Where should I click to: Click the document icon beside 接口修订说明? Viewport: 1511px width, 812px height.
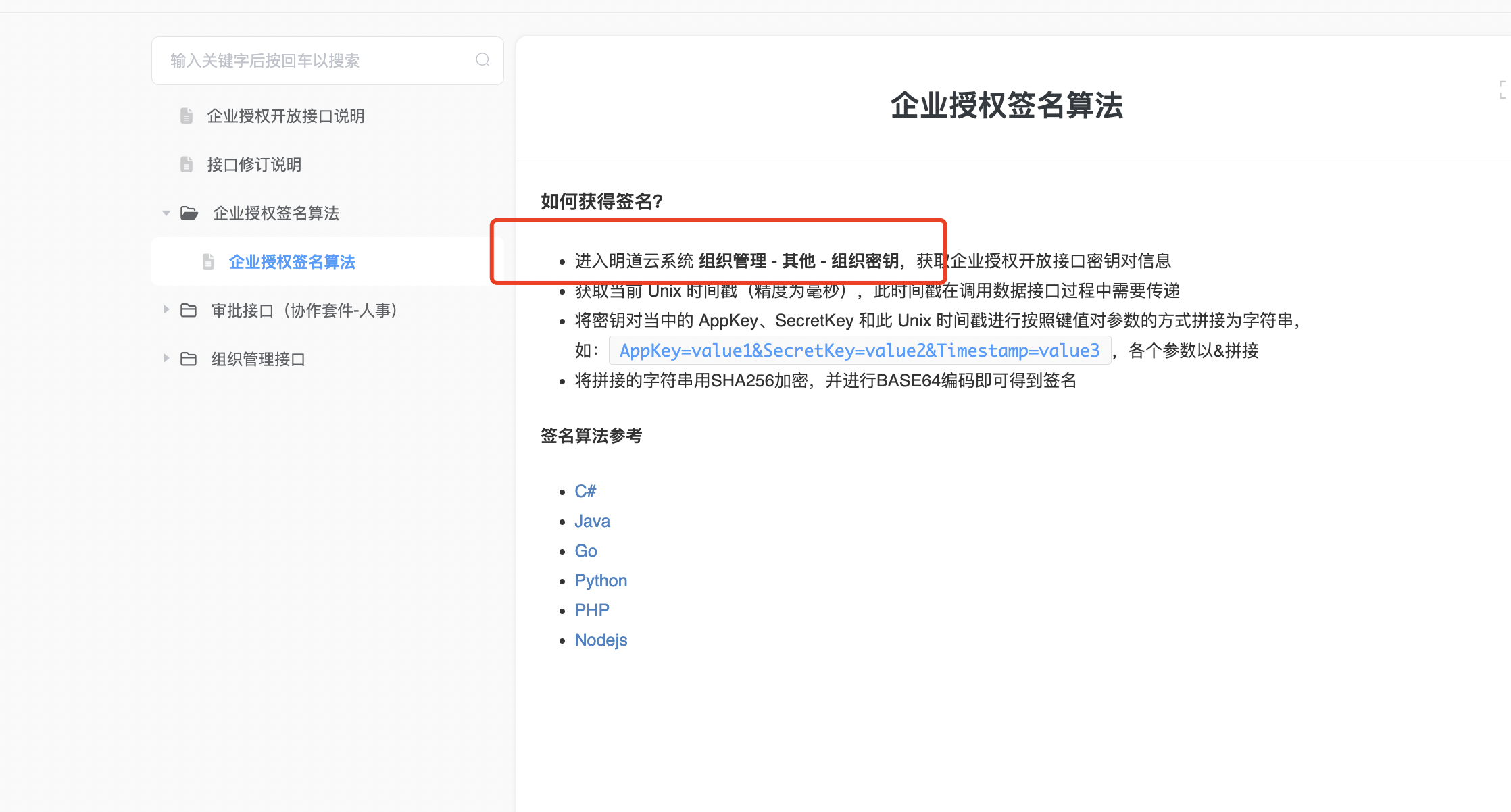click(x=187, y=164)
